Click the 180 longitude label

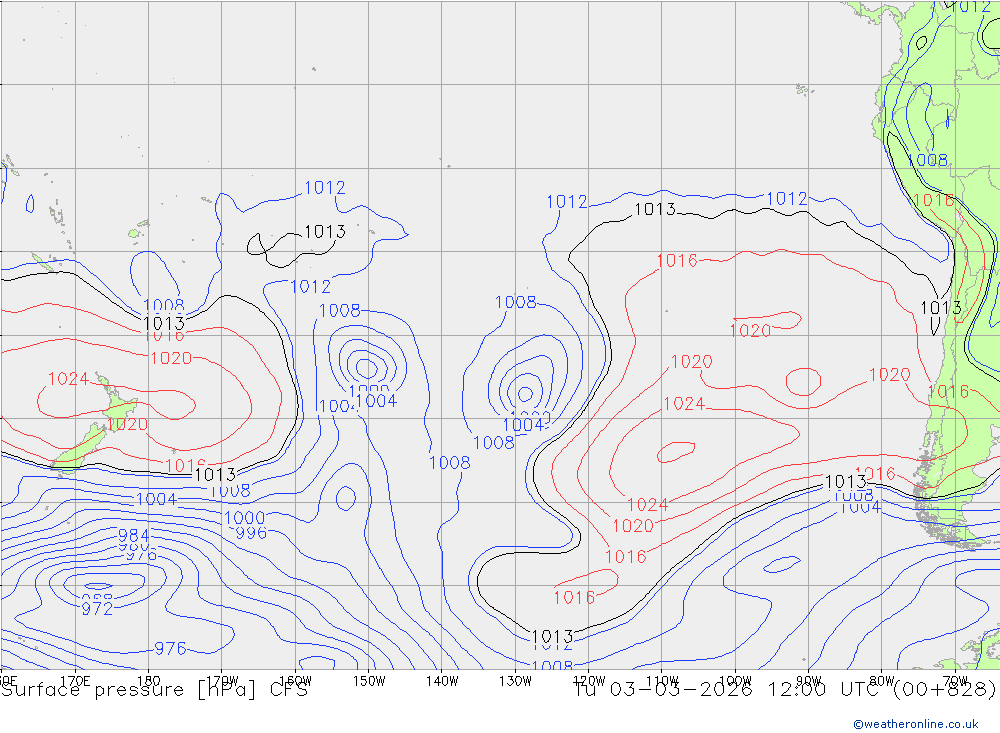[149, 681]
